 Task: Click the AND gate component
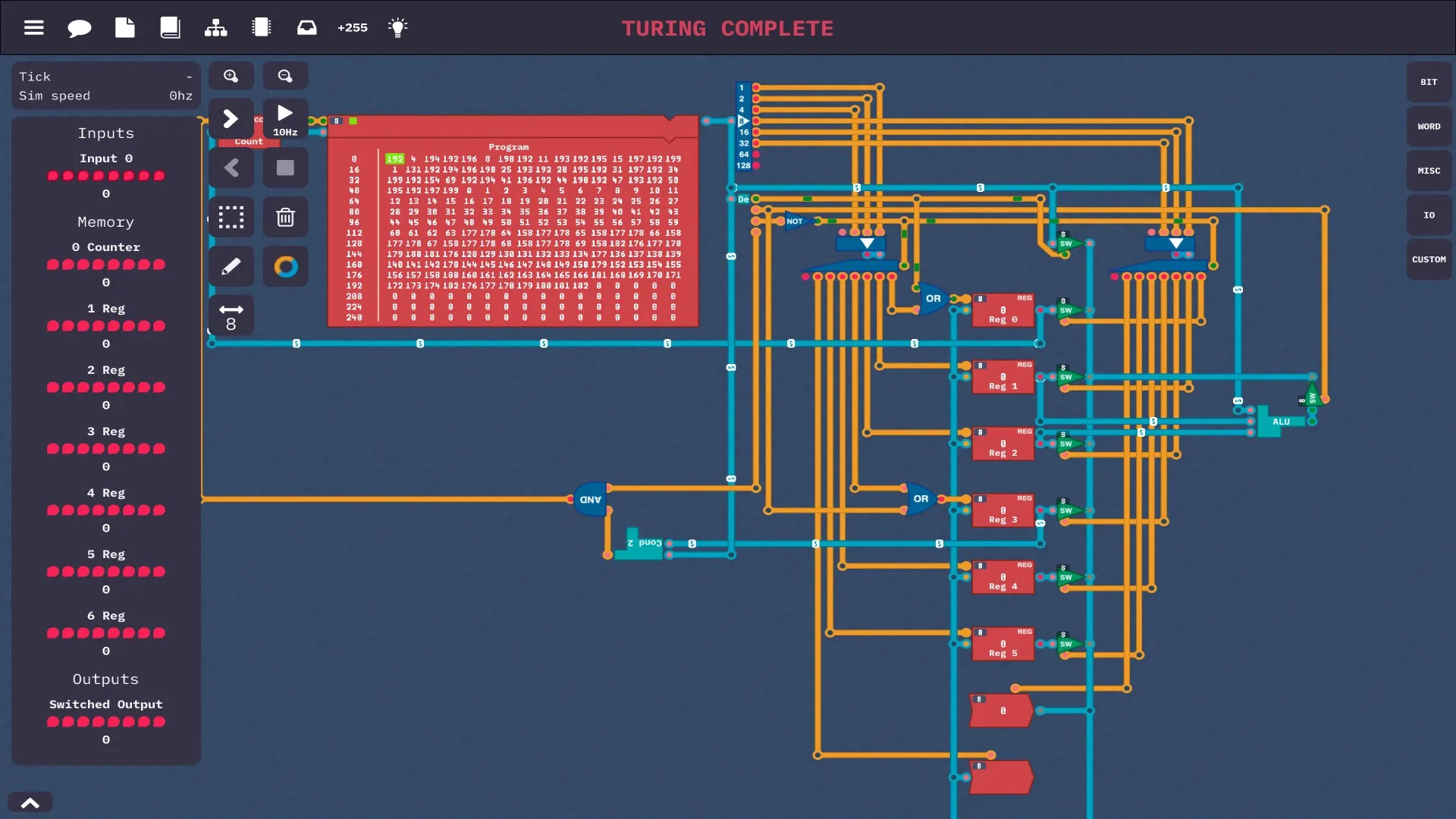[x=590, y=499]
